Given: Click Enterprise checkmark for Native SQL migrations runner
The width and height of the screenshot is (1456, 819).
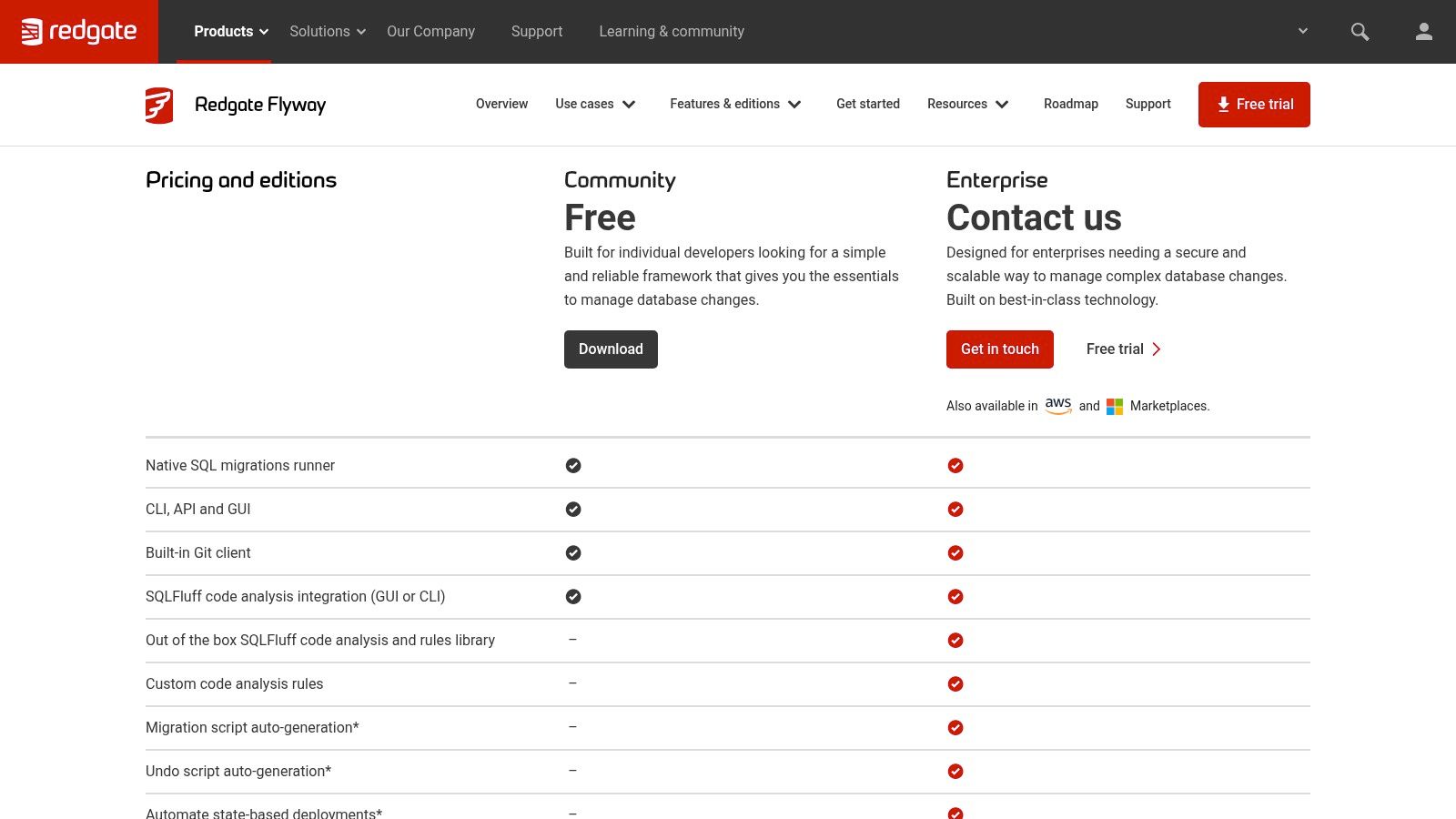Looking at the screenshot, I should pyautogui.click(x=955, y=466).
